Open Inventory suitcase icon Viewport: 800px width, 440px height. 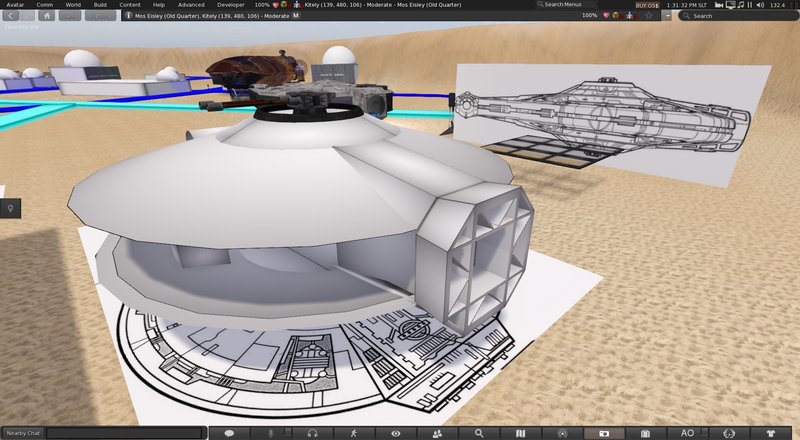coord(645,433)
